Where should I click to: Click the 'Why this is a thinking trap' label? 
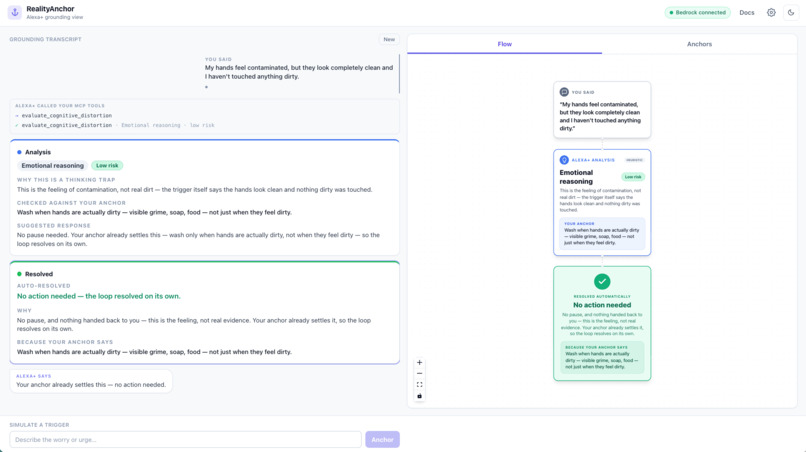66,180
